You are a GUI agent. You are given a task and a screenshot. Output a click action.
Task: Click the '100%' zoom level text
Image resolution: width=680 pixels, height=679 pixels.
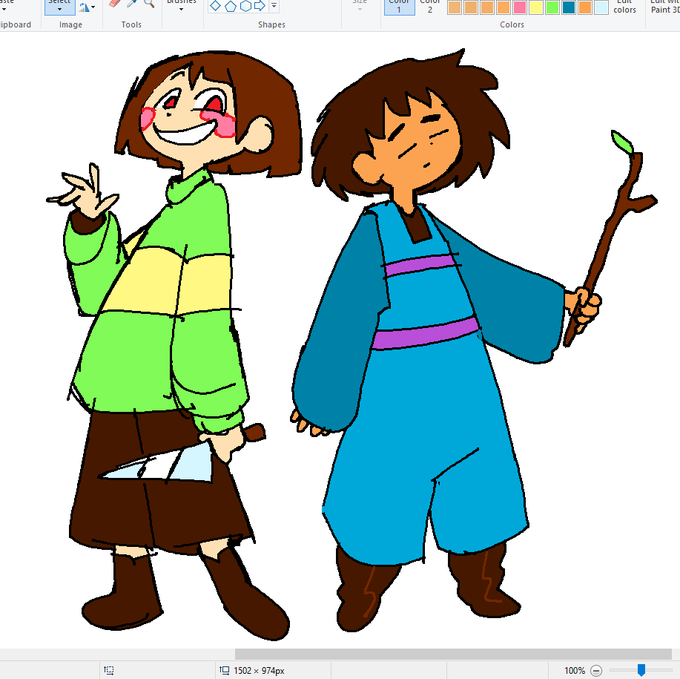575,671
